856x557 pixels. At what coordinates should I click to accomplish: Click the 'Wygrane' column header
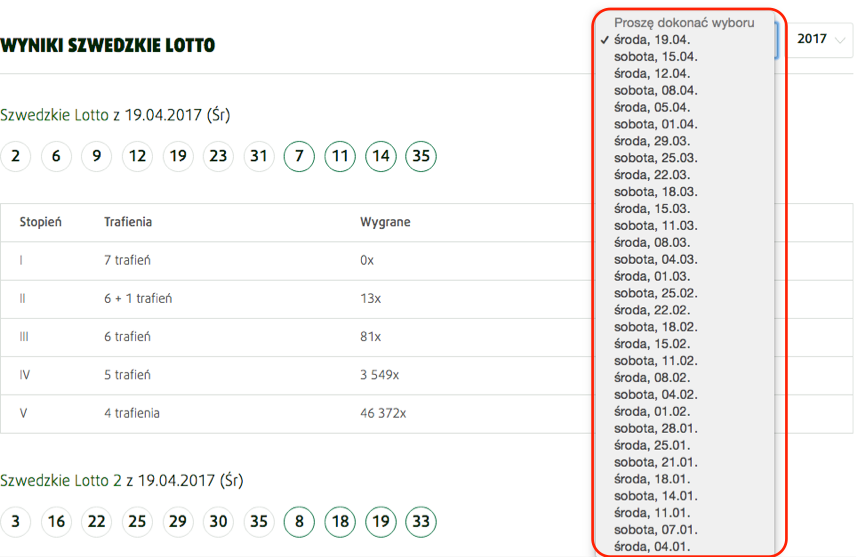tap(385, 222)
